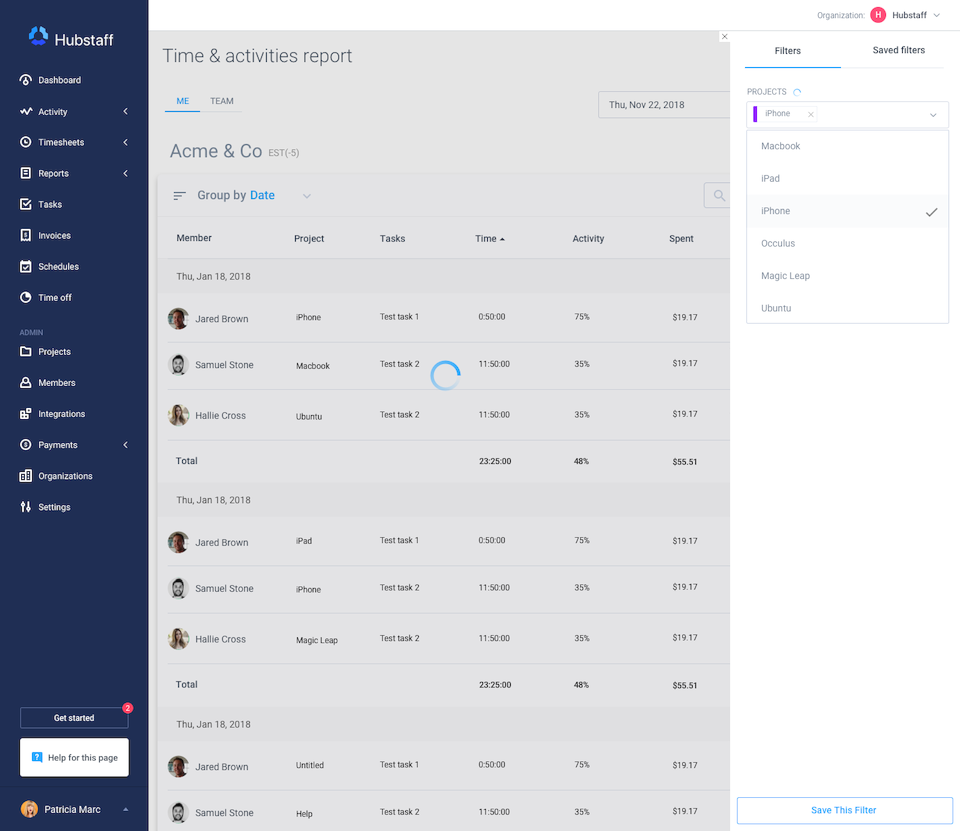Open the Organizations sidebar link
This screenshot has height=831, width=960.
tap(66, 476)
